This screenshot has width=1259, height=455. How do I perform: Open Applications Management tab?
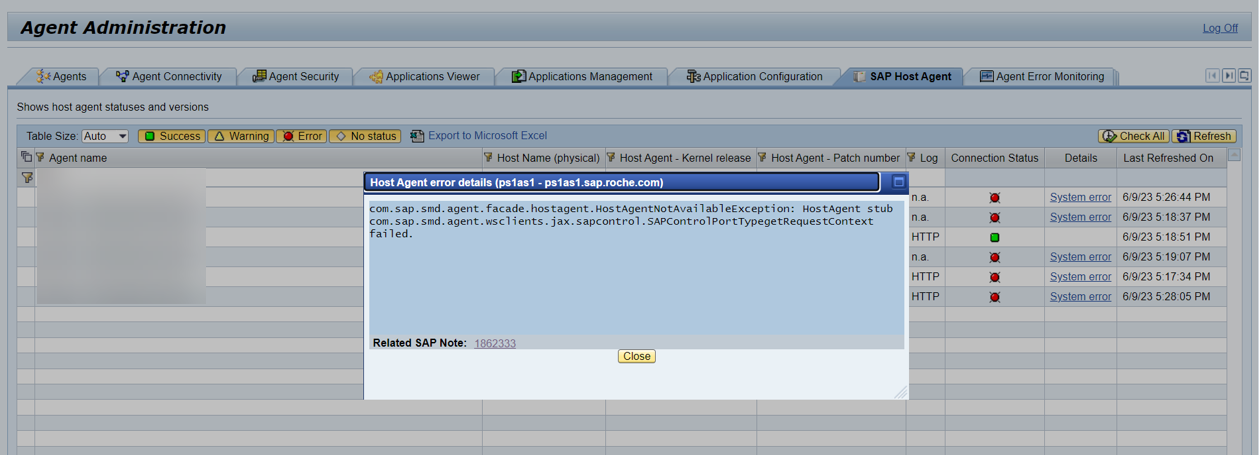pyautogui.click(x=582, y=76)
